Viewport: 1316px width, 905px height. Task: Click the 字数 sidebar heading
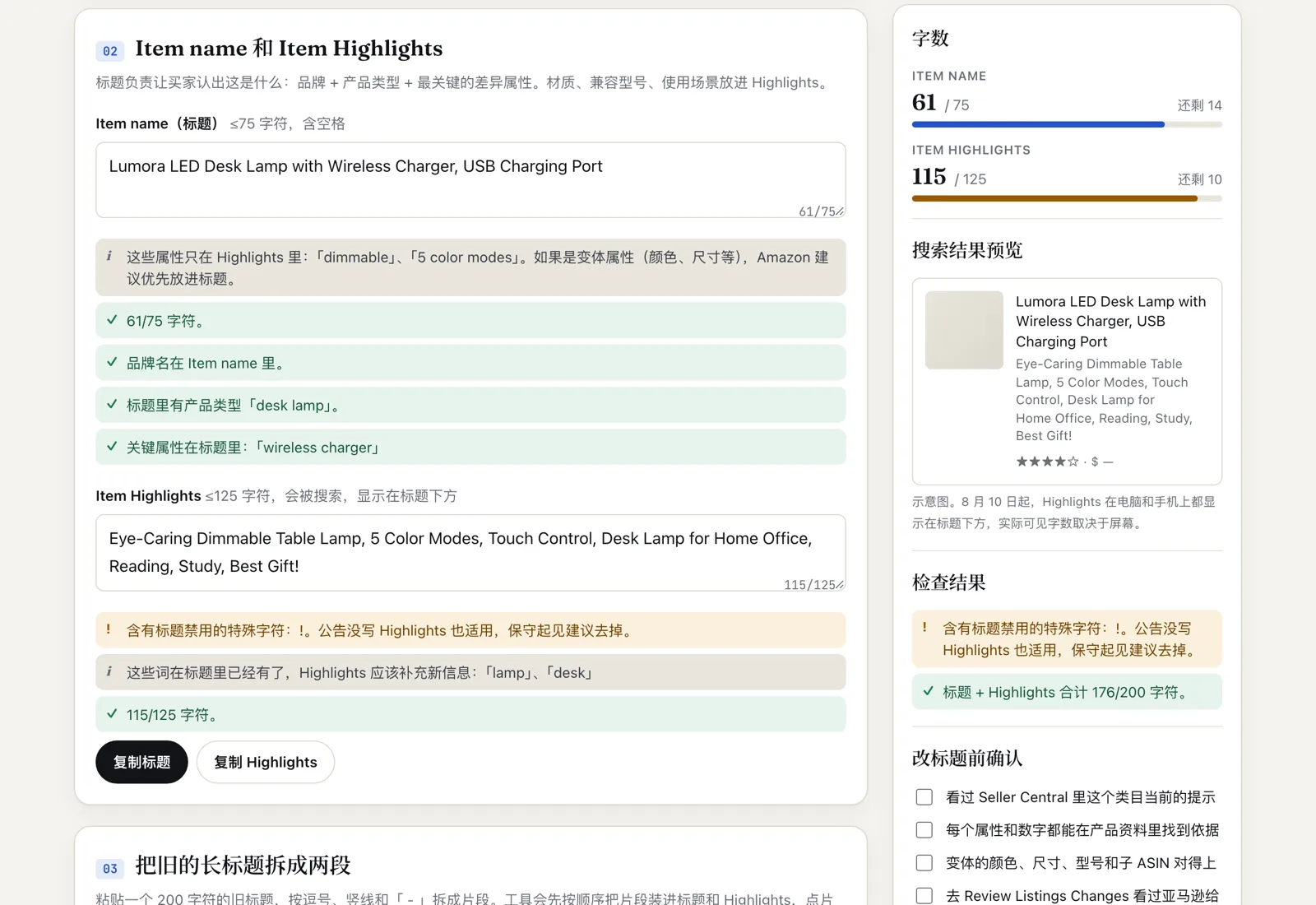click(x=930, y=38)
